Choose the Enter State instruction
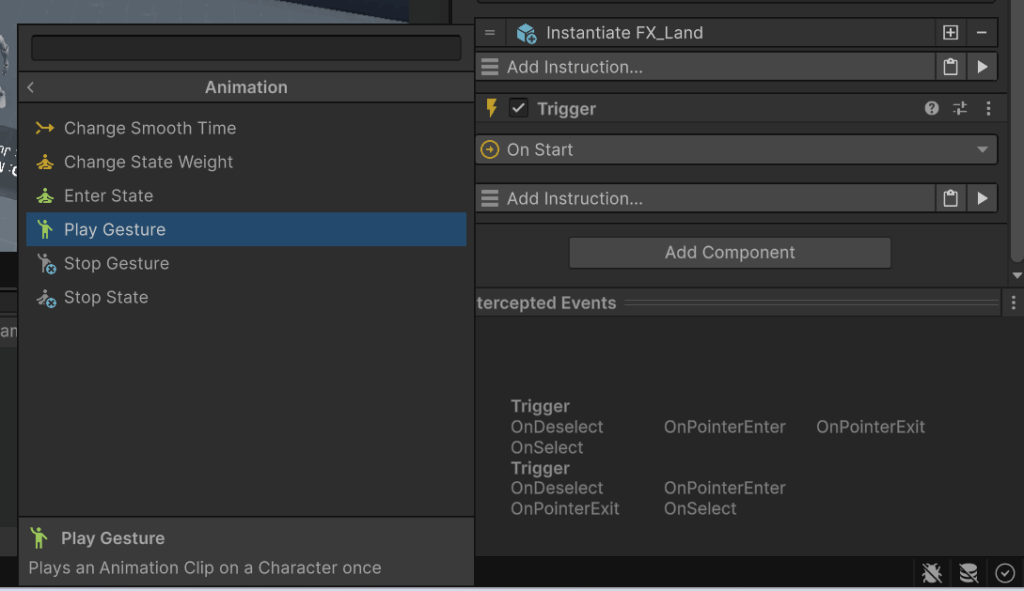Screen dimensions: 1024x591 [x=108, y=196]
